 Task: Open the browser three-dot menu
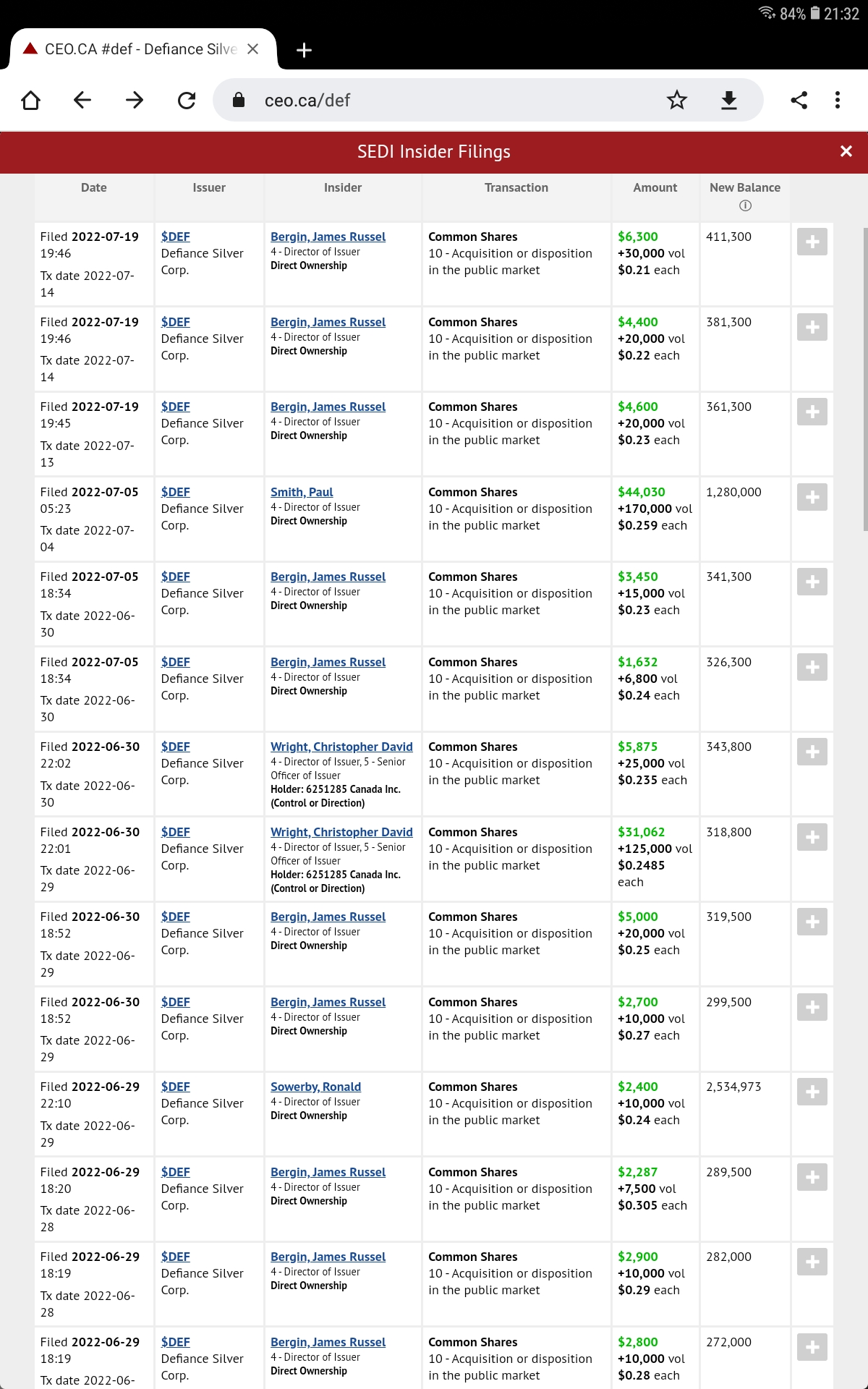[x=838, y=100]
